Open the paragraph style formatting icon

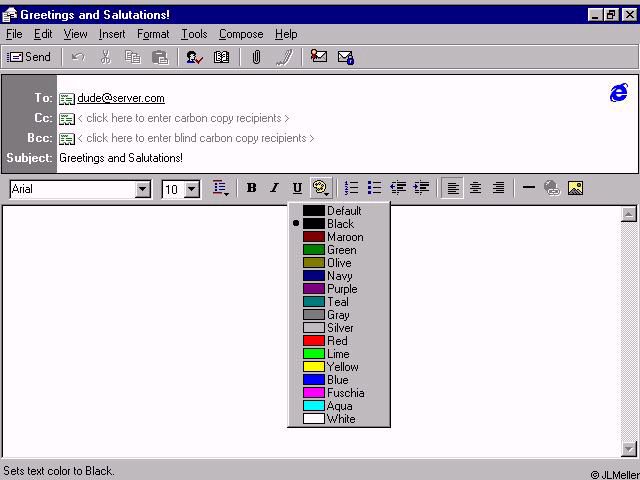(x=221, y=188)
